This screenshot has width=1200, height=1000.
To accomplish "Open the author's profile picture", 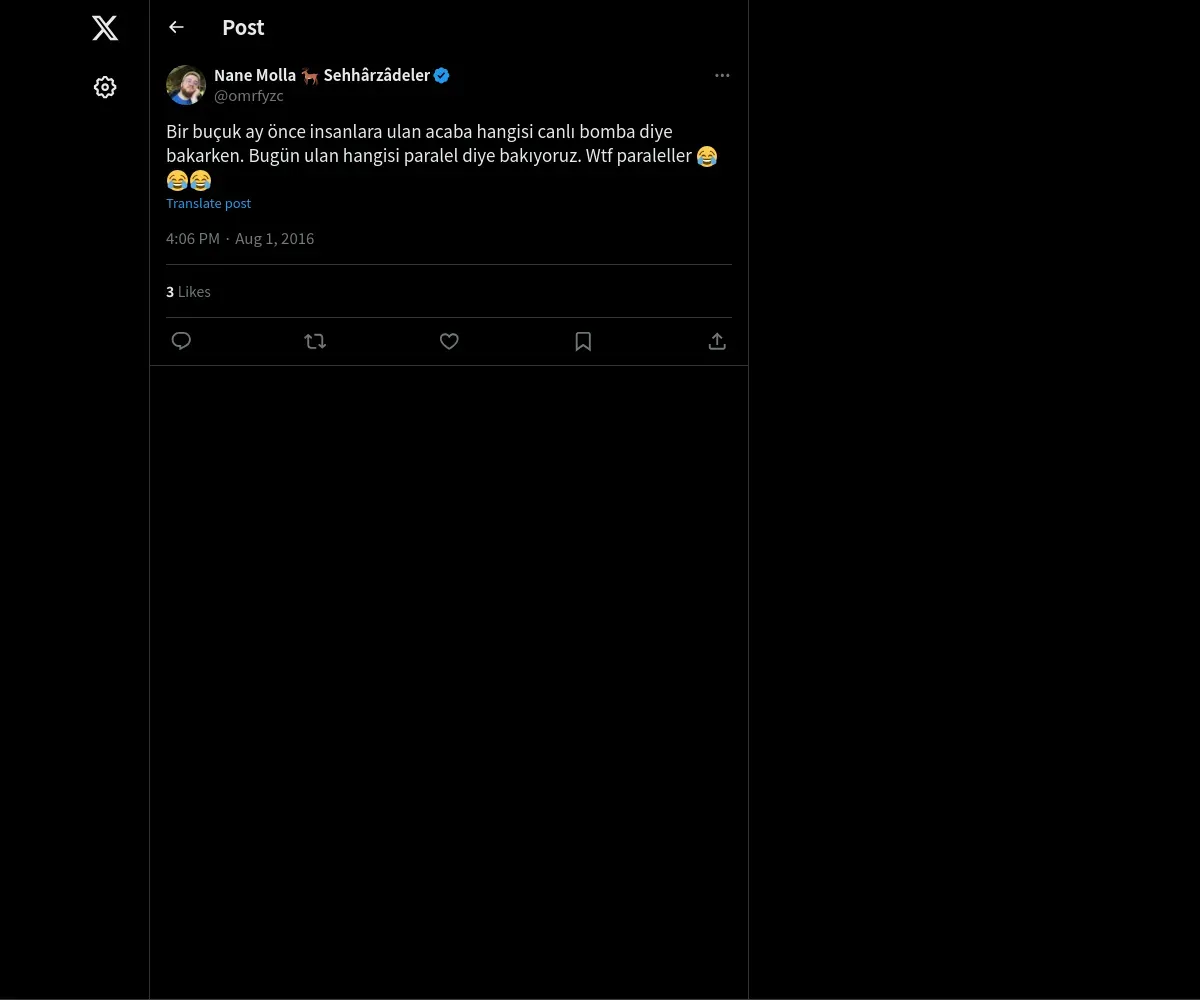I will (186, 85).
